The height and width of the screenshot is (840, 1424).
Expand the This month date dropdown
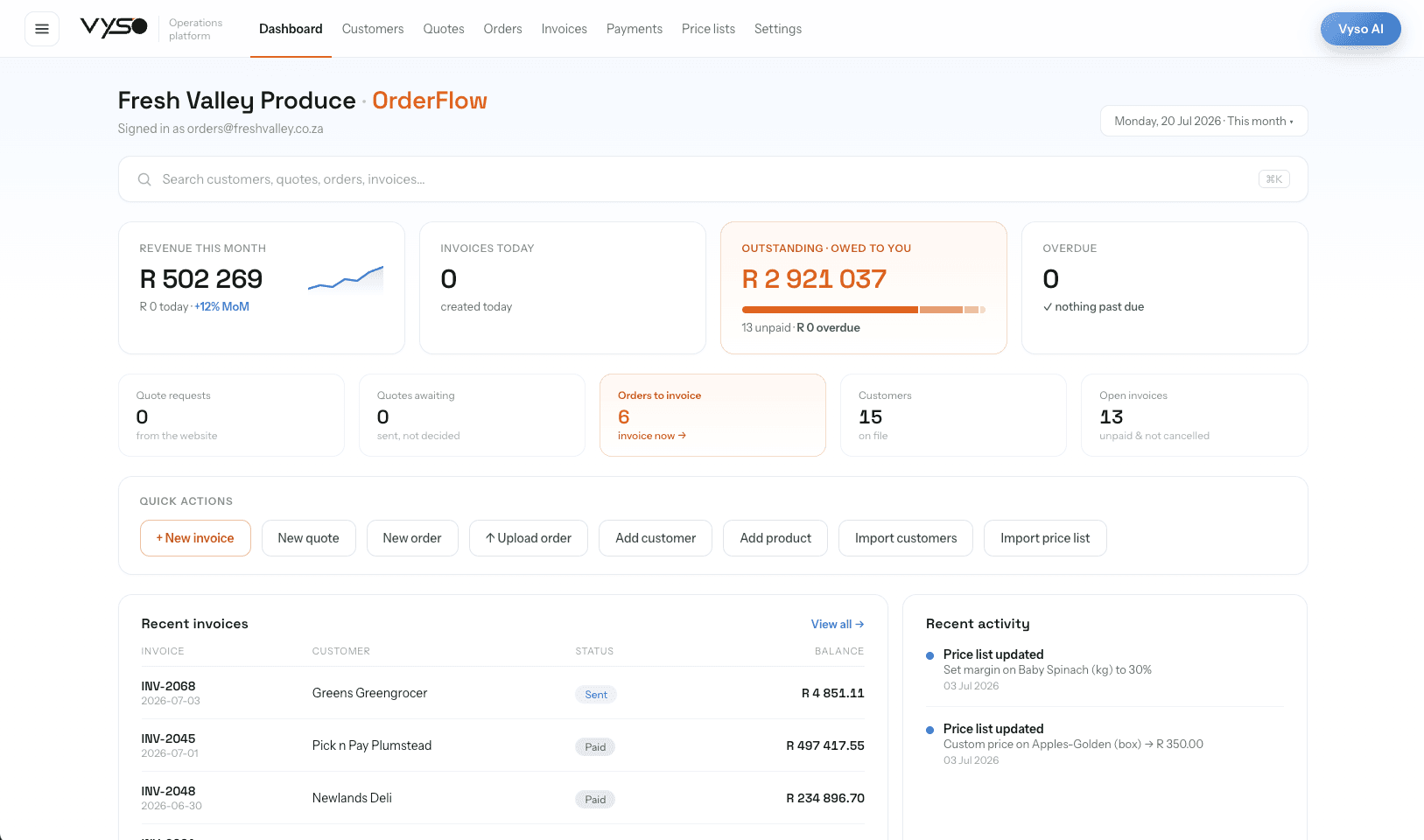(1203, 121)
